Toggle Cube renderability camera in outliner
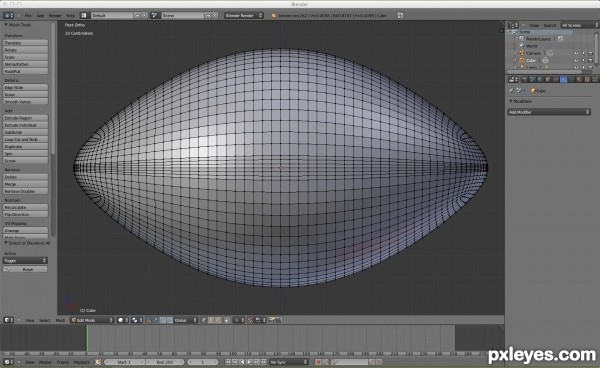The image size is (600, 368). (x=590, y=60)
